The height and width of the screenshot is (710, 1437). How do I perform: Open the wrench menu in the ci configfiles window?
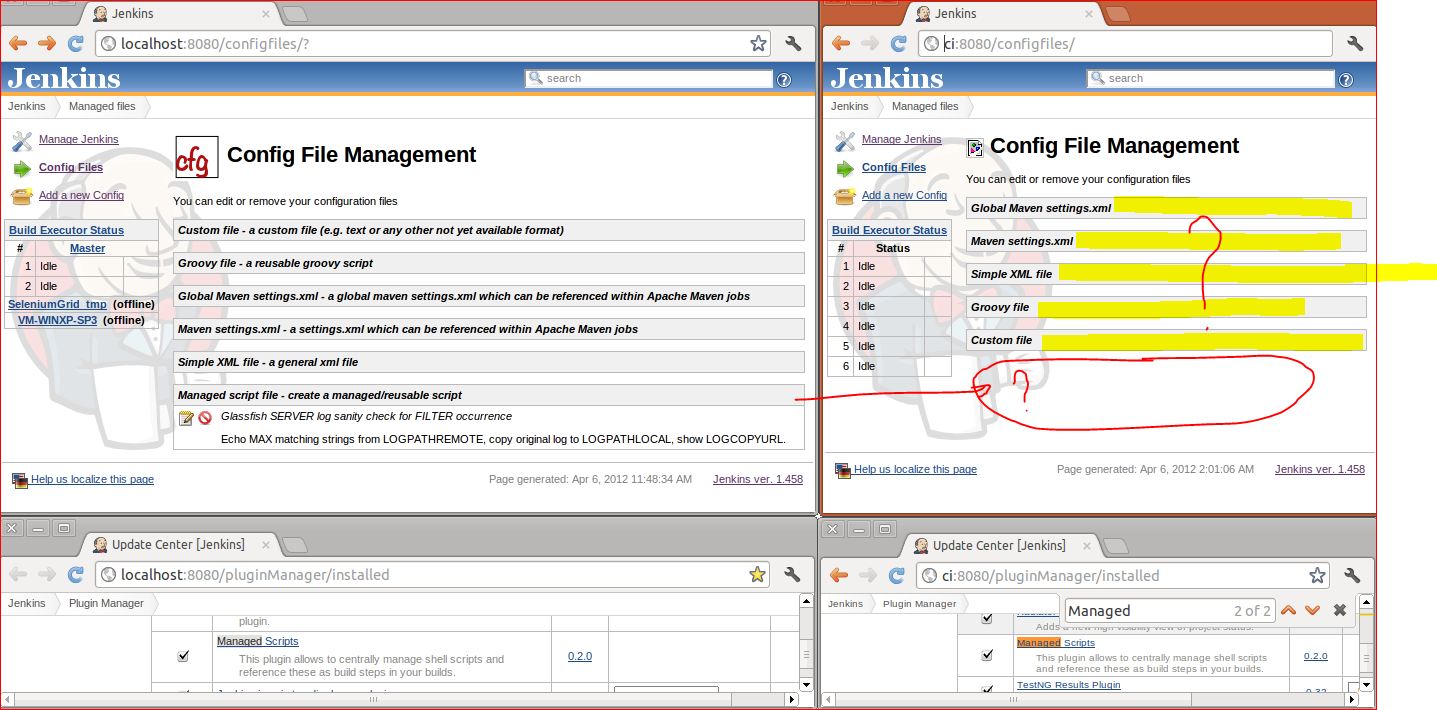pyautogui.click(x=1355, y=43)
